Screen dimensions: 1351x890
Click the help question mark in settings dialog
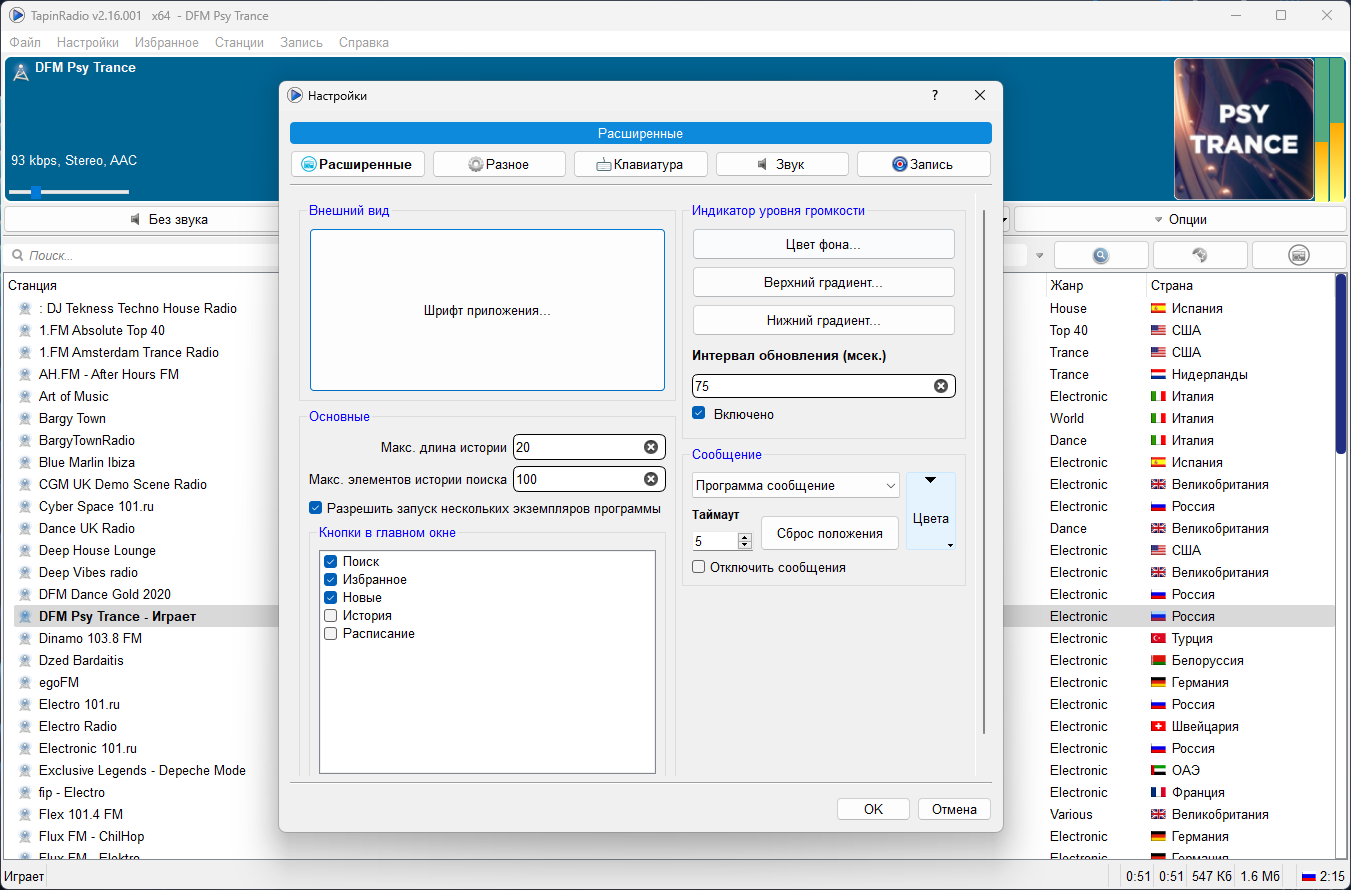[x=935, y=96]
